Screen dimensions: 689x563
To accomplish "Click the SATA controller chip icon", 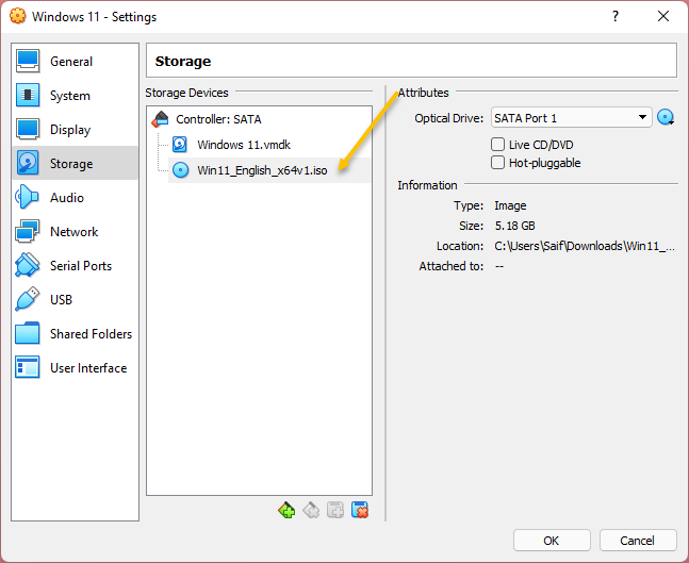I will pos(160,119).
